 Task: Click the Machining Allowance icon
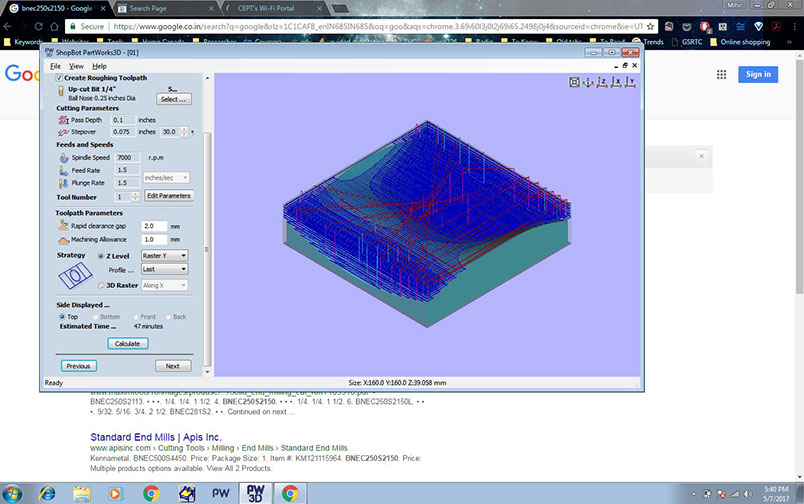point(63,239)
